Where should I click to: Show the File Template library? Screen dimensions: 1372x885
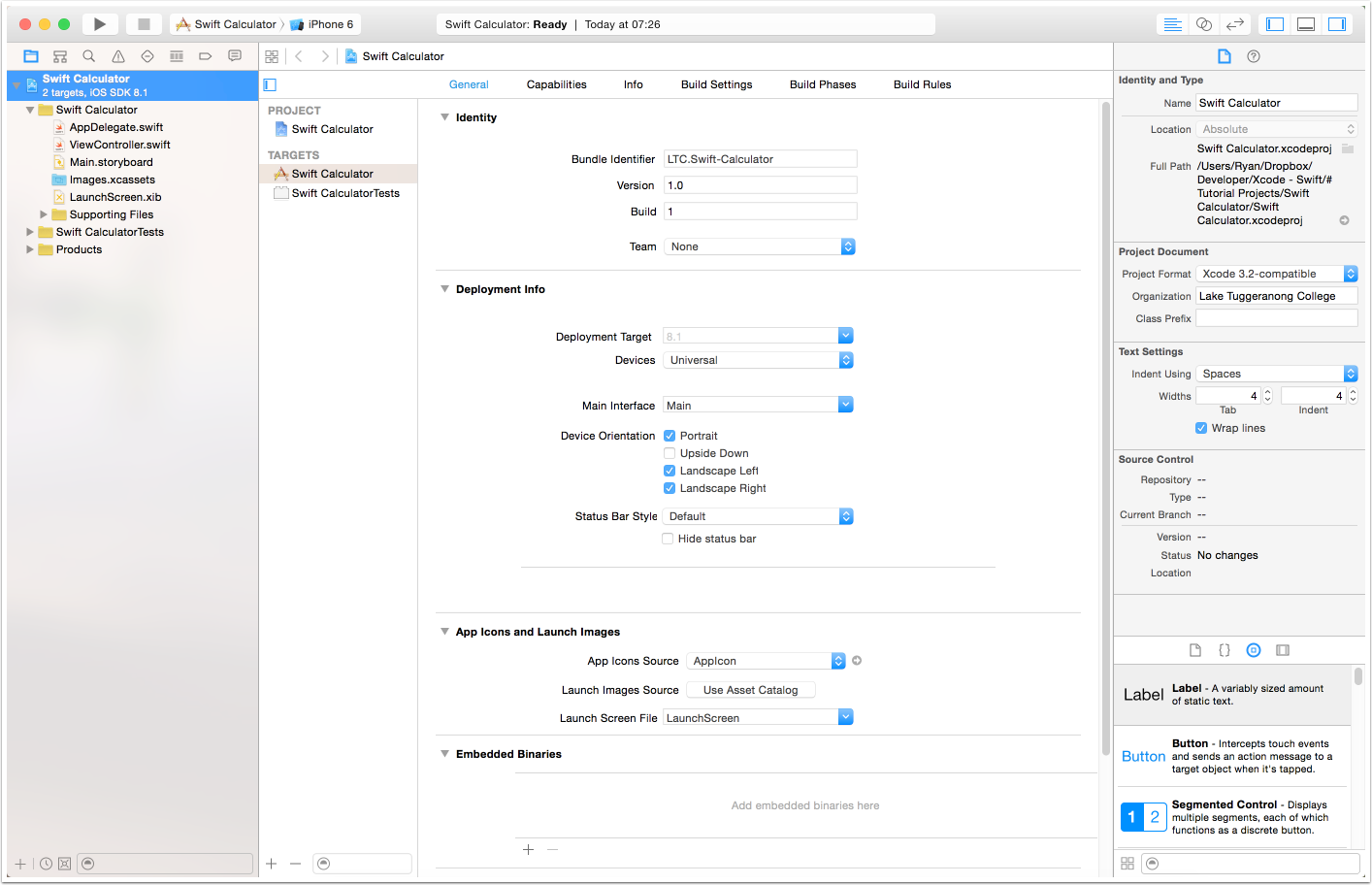point(1195,650)
